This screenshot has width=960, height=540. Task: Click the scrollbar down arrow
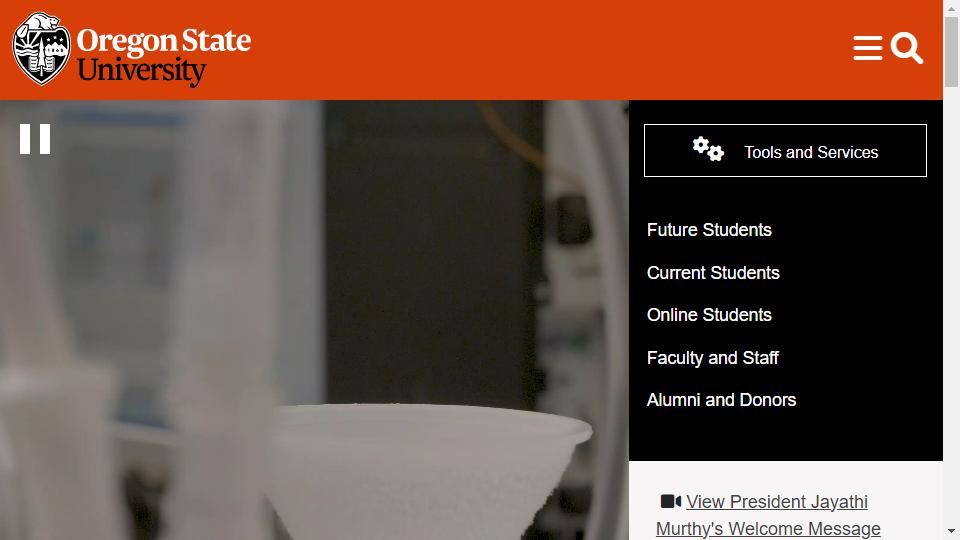coord(951,531)
